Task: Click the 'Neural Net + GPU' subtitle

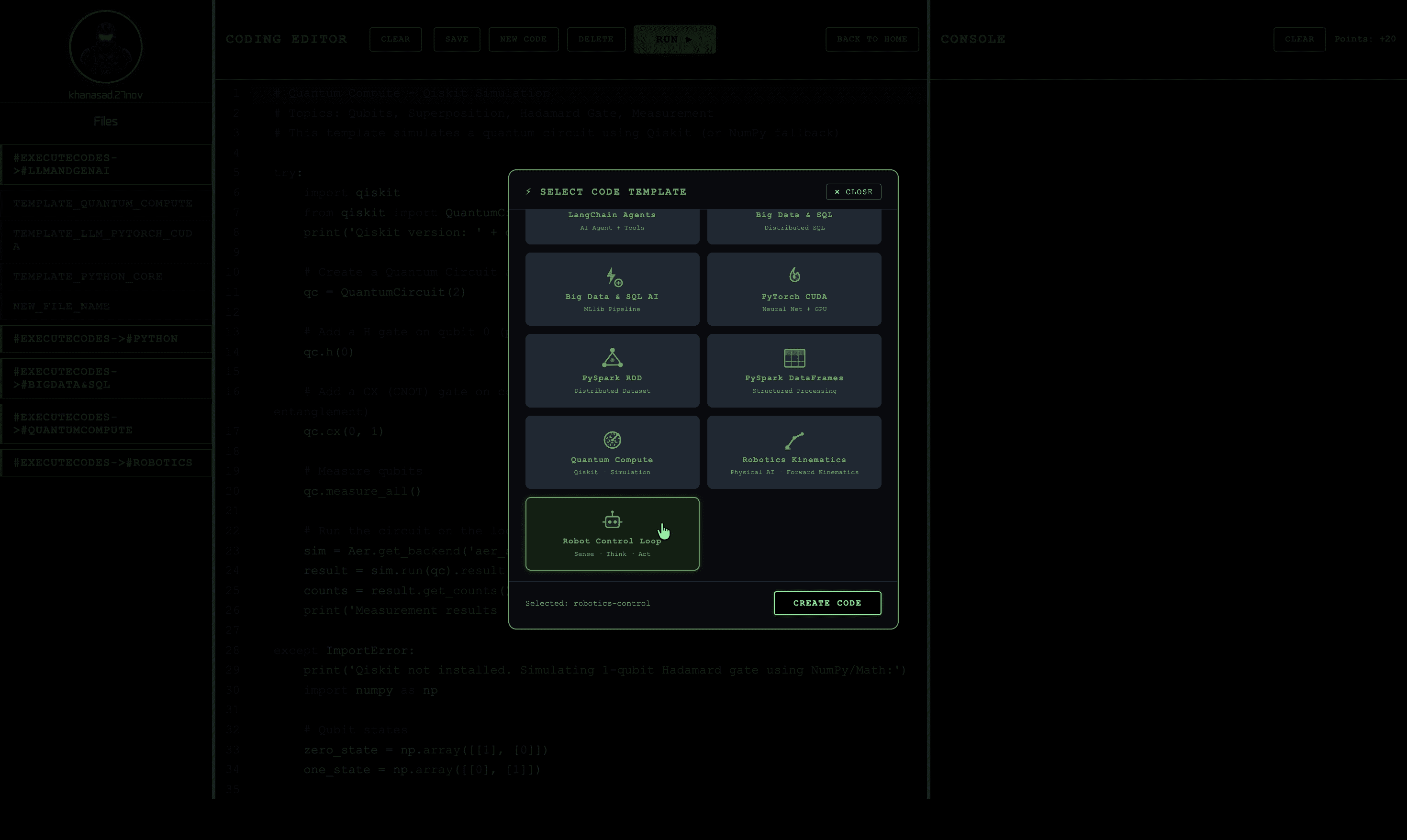Action: (794, 309)
